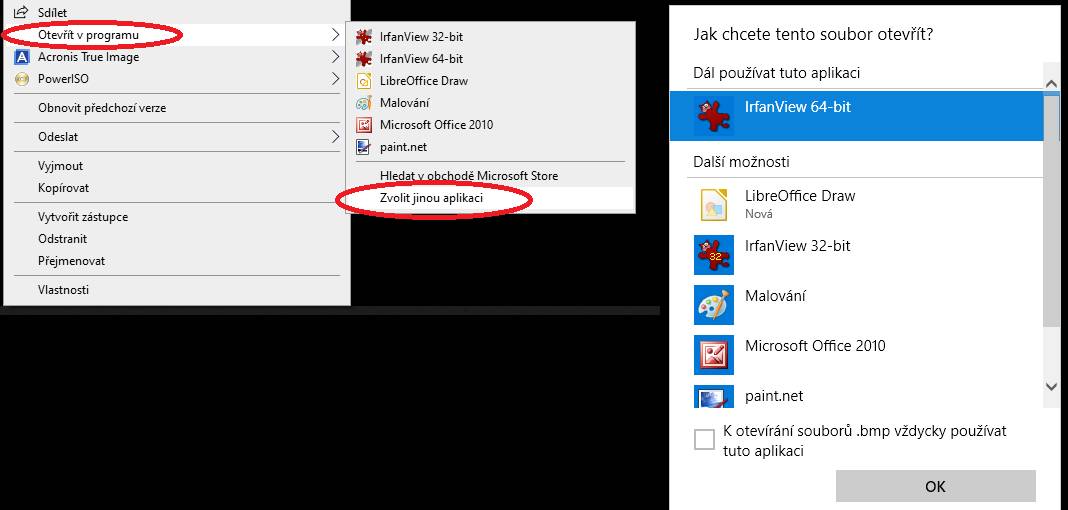
Task: Click Malování palette icon in submenu
Action: click(364, 103)
